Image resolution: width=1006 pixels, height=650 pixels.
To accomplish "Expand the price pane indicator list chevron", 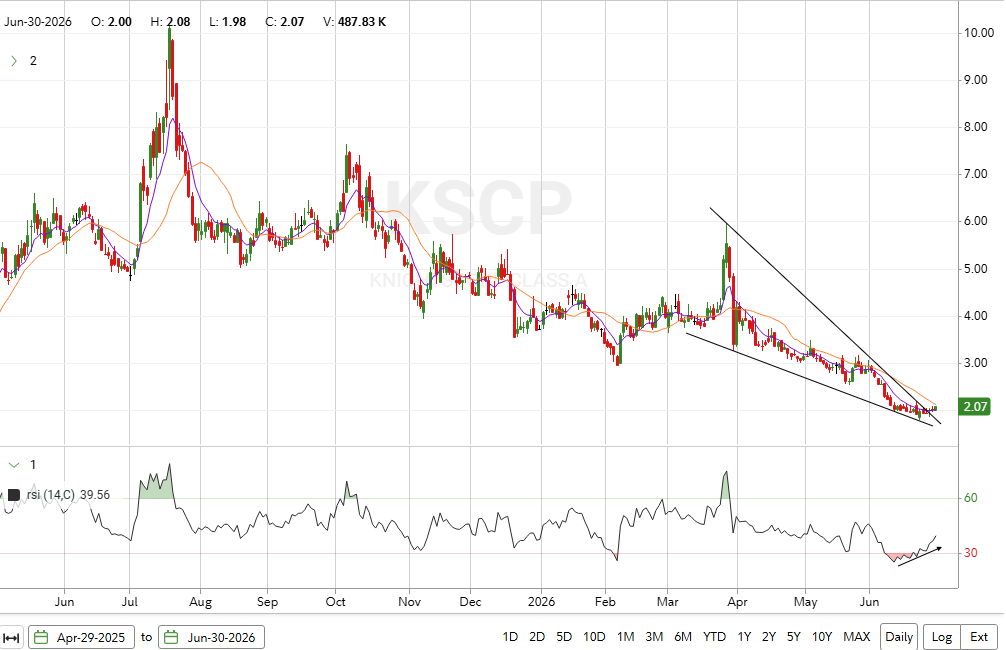I will pos(13,61).
